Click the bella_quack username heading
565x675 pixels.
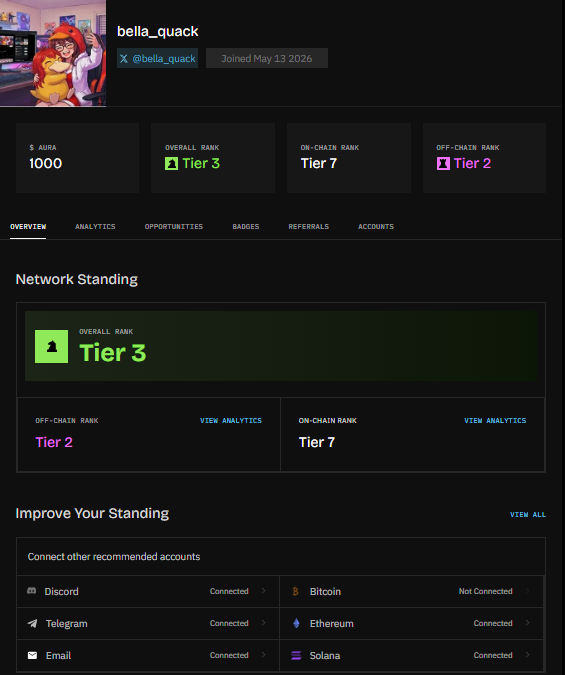pos(158,31)
